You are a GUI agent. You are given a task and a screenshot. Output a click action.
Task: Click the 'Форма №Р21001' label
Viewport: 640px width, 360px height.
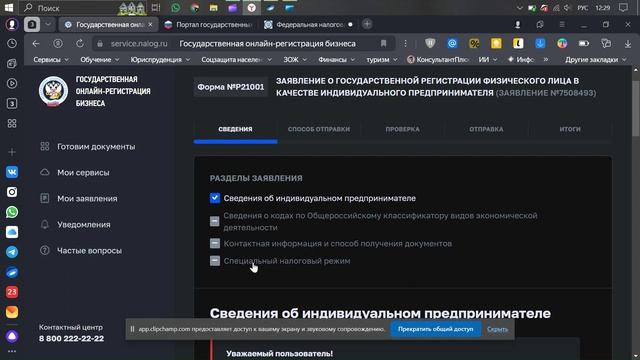point(231,87)
